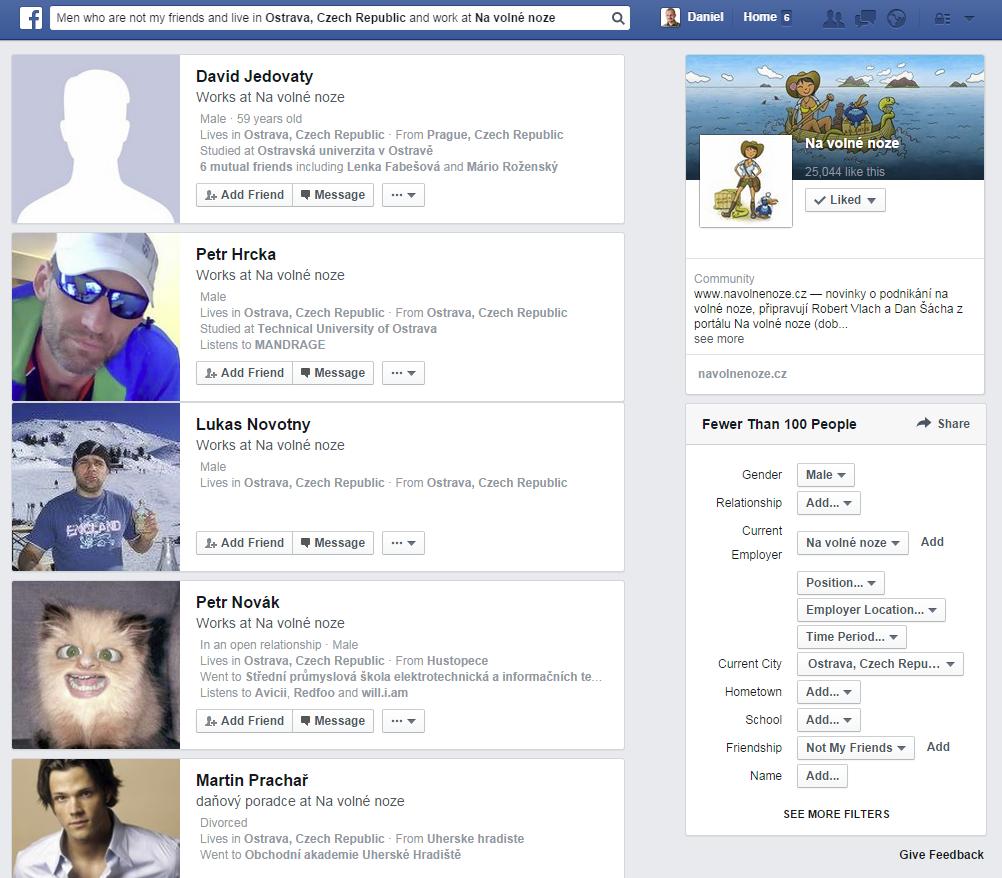
Task: Open the Position filter dropdown
Action: click(x=841, y=583)
